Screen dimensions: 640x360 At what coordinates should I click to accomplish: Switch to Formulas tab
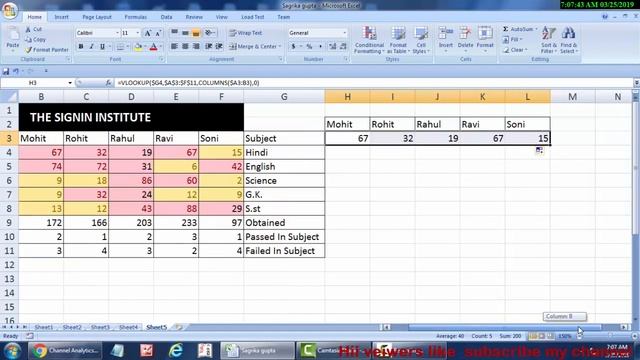[x=136, y=17]
